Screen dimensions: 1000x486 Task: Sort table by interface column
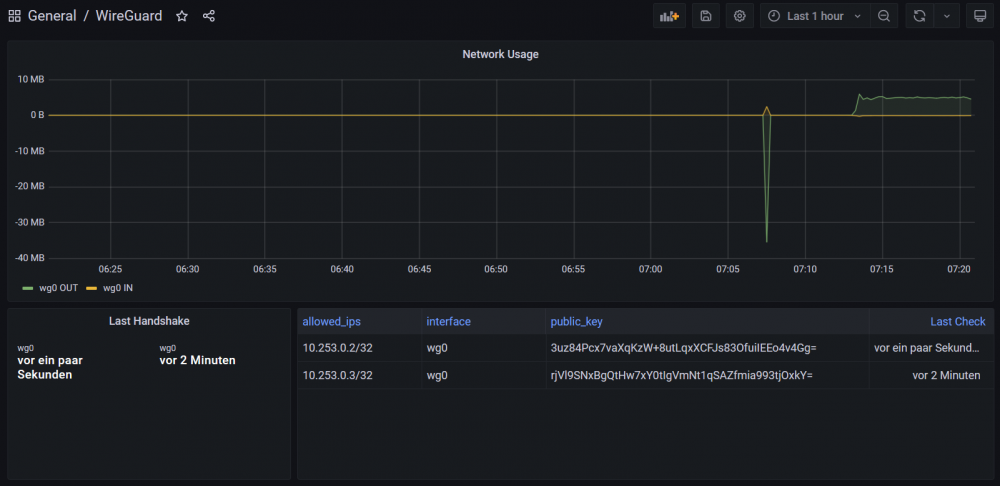point(448,321)
